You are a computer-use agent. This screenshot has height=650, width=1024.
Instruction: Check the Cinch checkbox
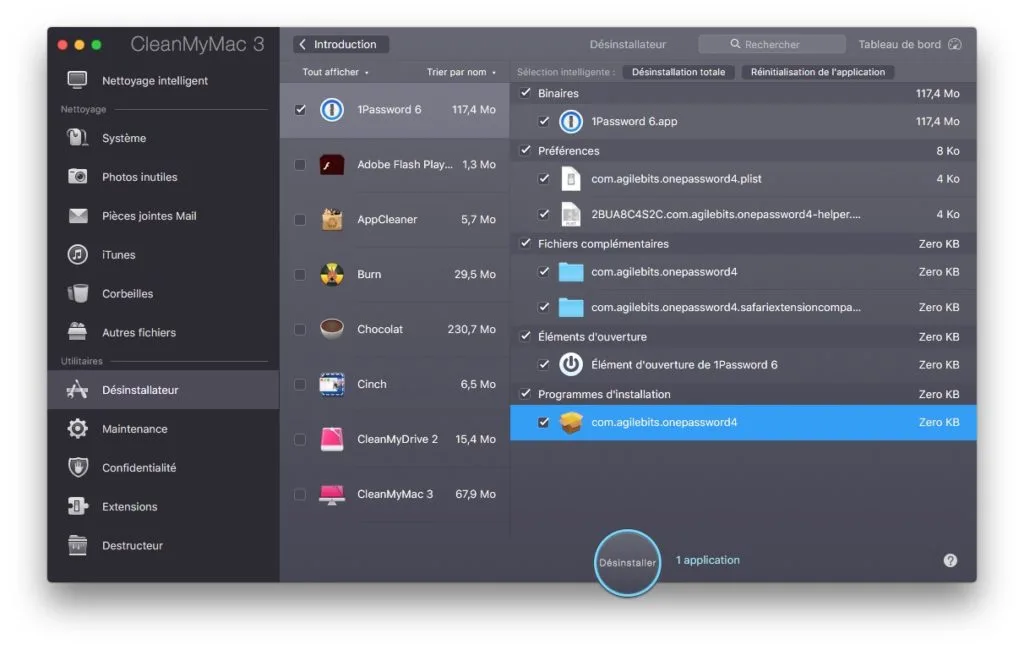[300, 384]
